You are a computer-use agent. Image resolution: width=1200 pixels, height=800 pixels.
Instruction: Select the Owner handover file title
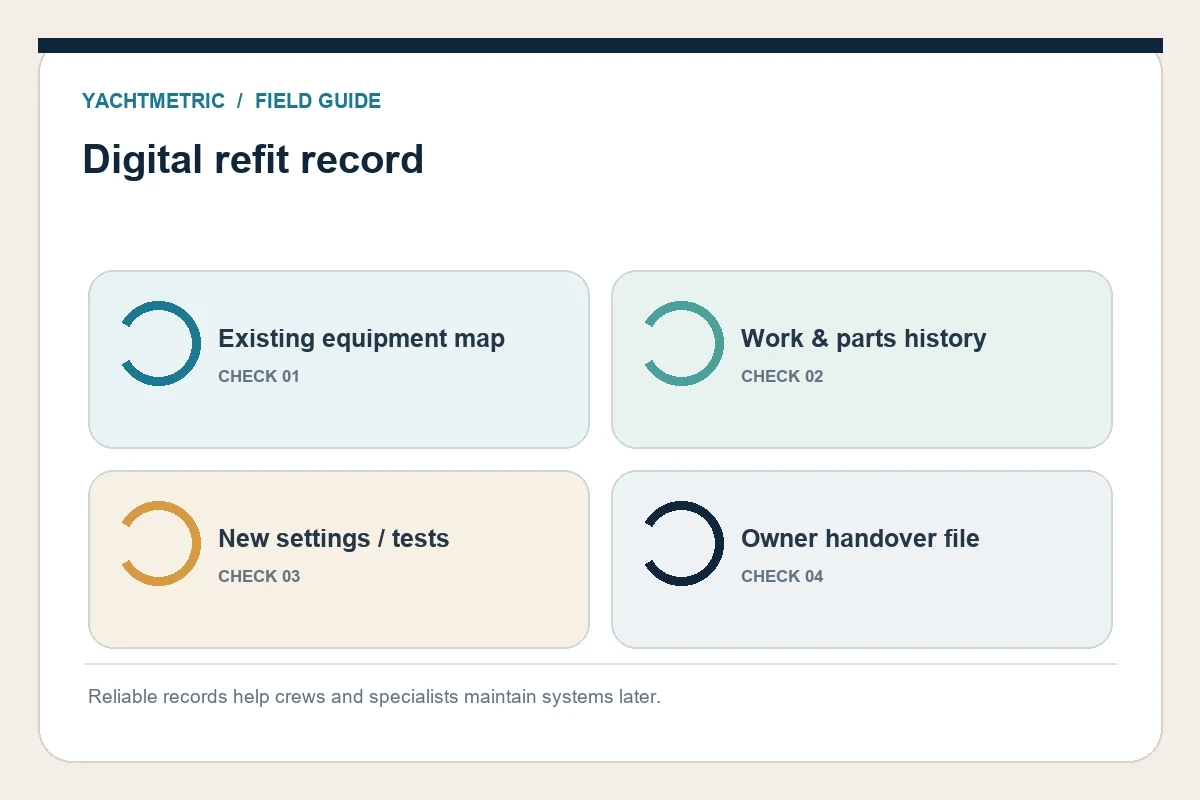[860, 538]
